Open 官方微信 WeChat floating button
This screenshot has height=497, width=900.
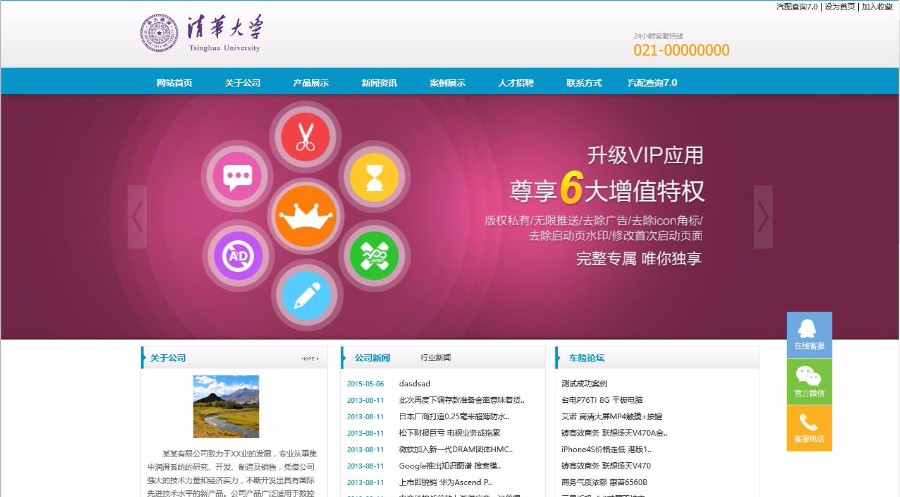(809, 382)
